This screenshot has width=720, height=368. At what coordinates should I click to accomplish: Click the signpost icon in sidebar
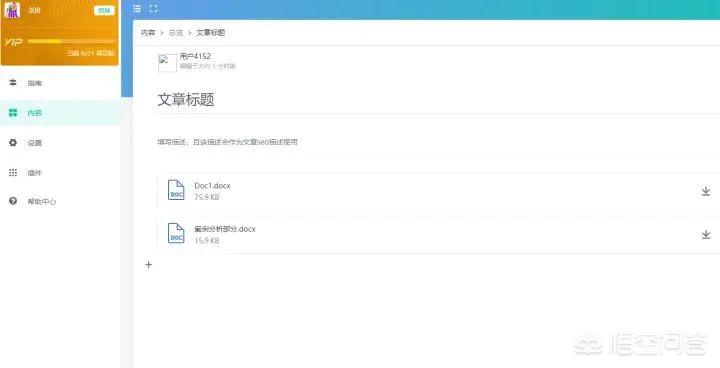pyautogui.click(x=13, y=83)
